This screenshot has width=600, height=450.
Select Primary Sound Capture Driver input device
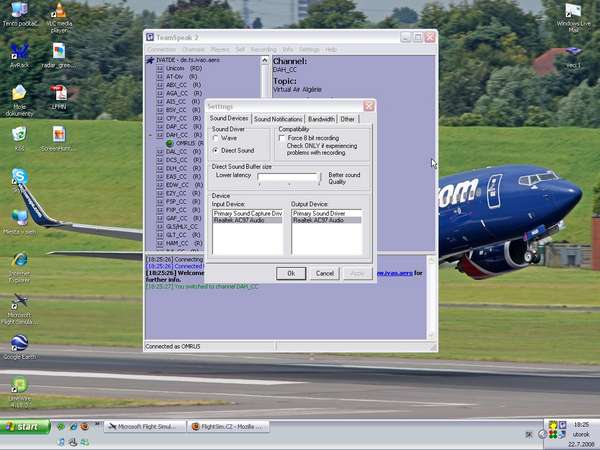pyautogui.click(x=248, y=214)
